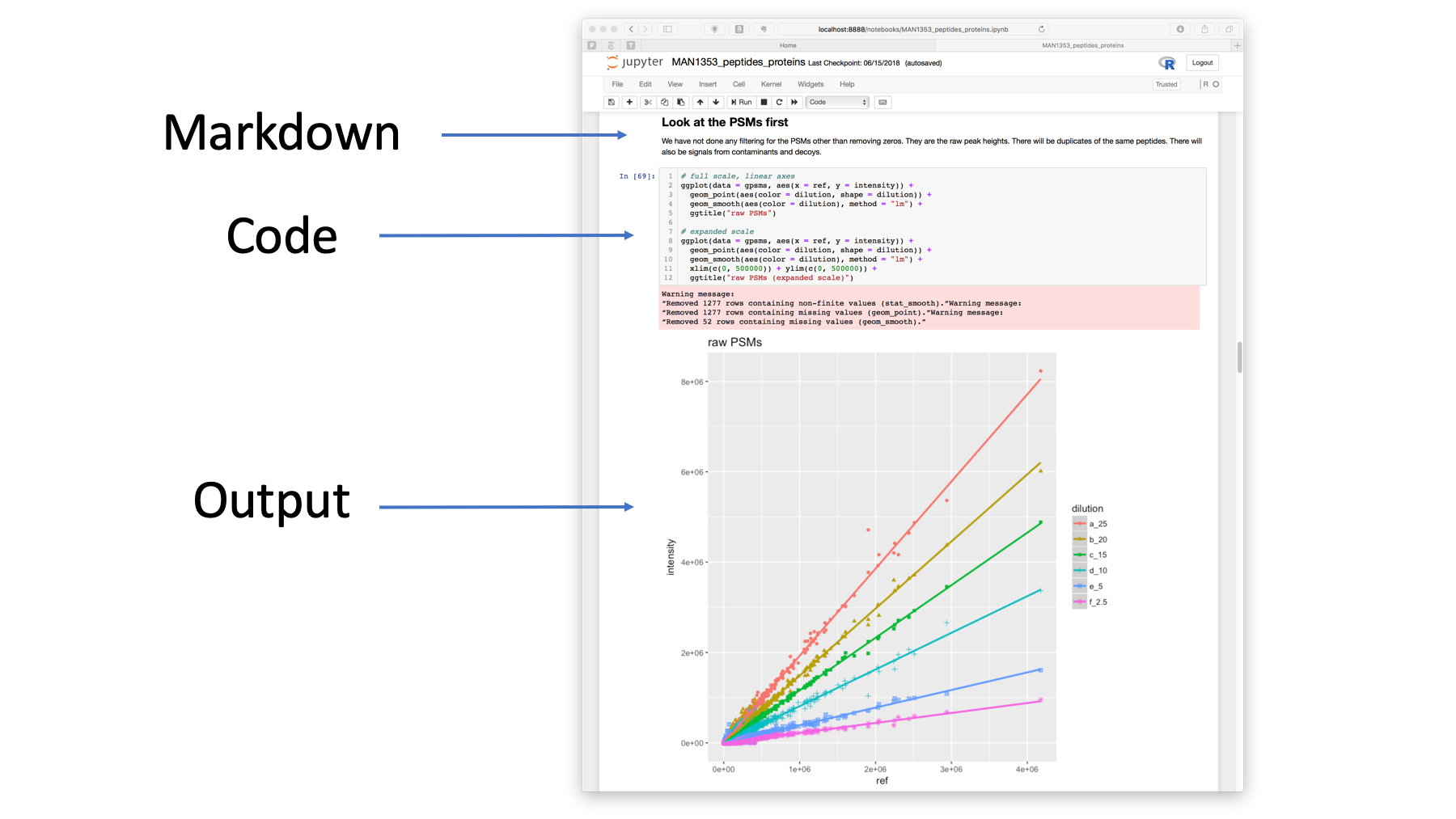
Task: Click the Jupyter logo
Action: 635,62
